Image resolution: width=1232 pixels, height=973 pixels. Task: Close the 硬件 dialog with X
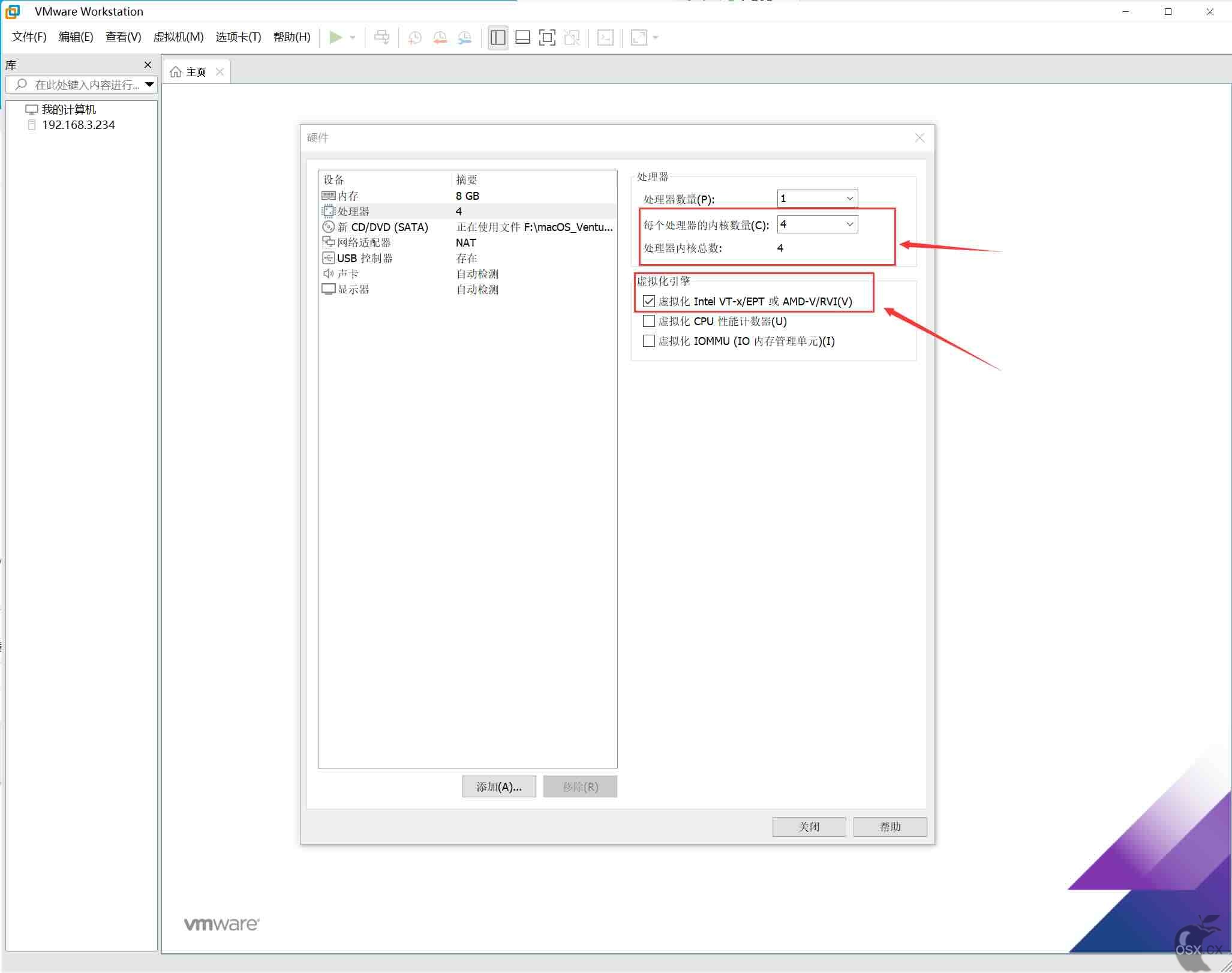tap(920, 138)
